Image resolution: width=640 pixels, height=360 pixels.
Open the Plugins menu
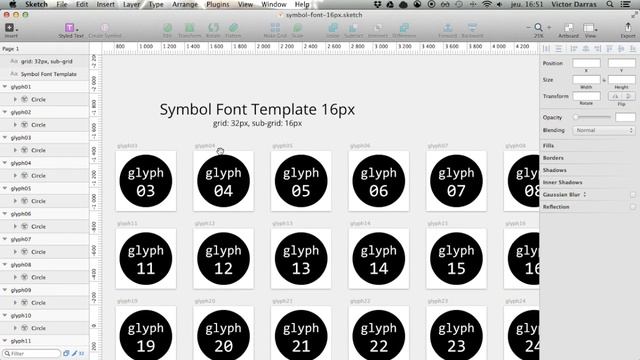coord(218,4)
